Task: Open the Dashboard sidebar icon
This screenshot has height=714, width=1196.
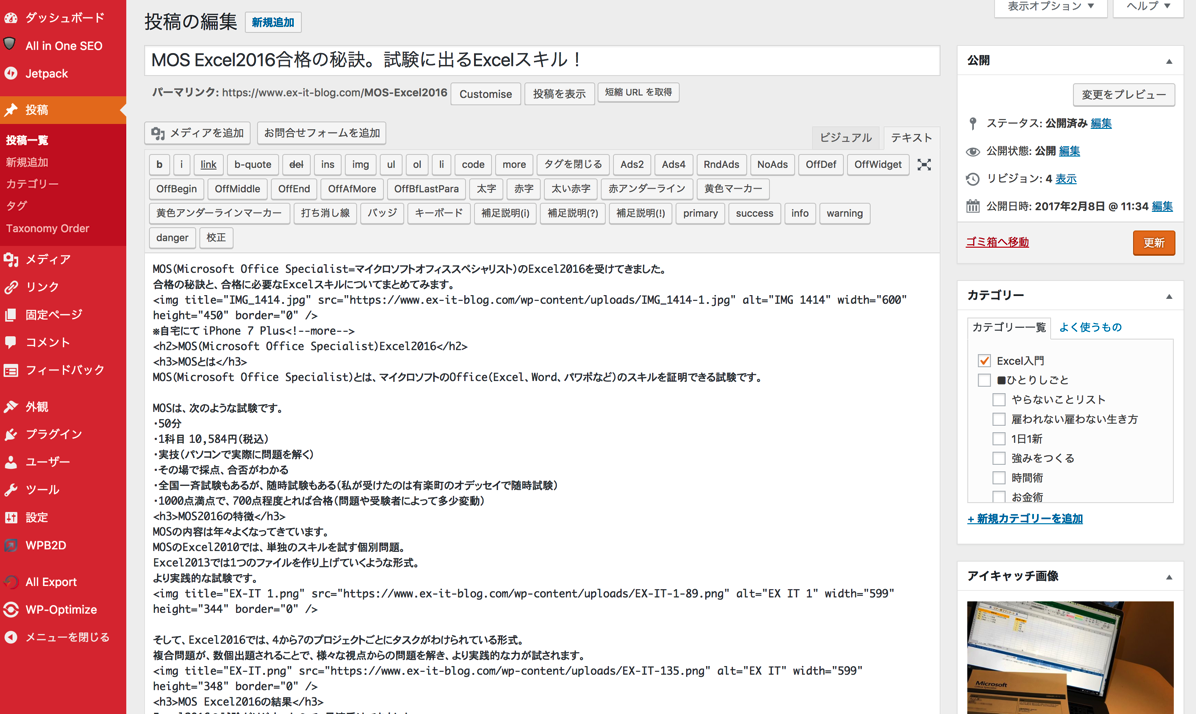Action: (11, 17)
